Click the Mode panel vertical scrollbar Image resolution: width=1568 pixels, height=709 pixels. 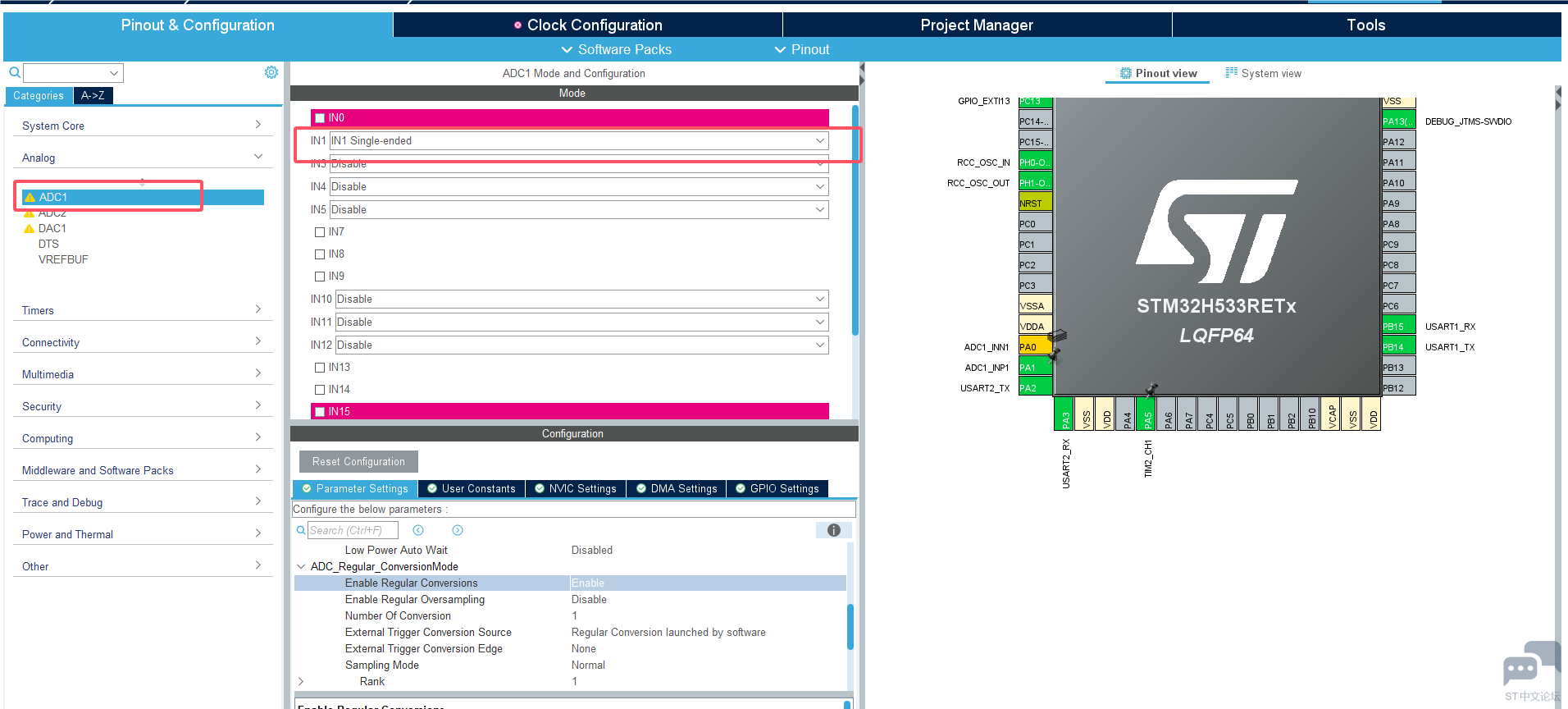[855, 220]
